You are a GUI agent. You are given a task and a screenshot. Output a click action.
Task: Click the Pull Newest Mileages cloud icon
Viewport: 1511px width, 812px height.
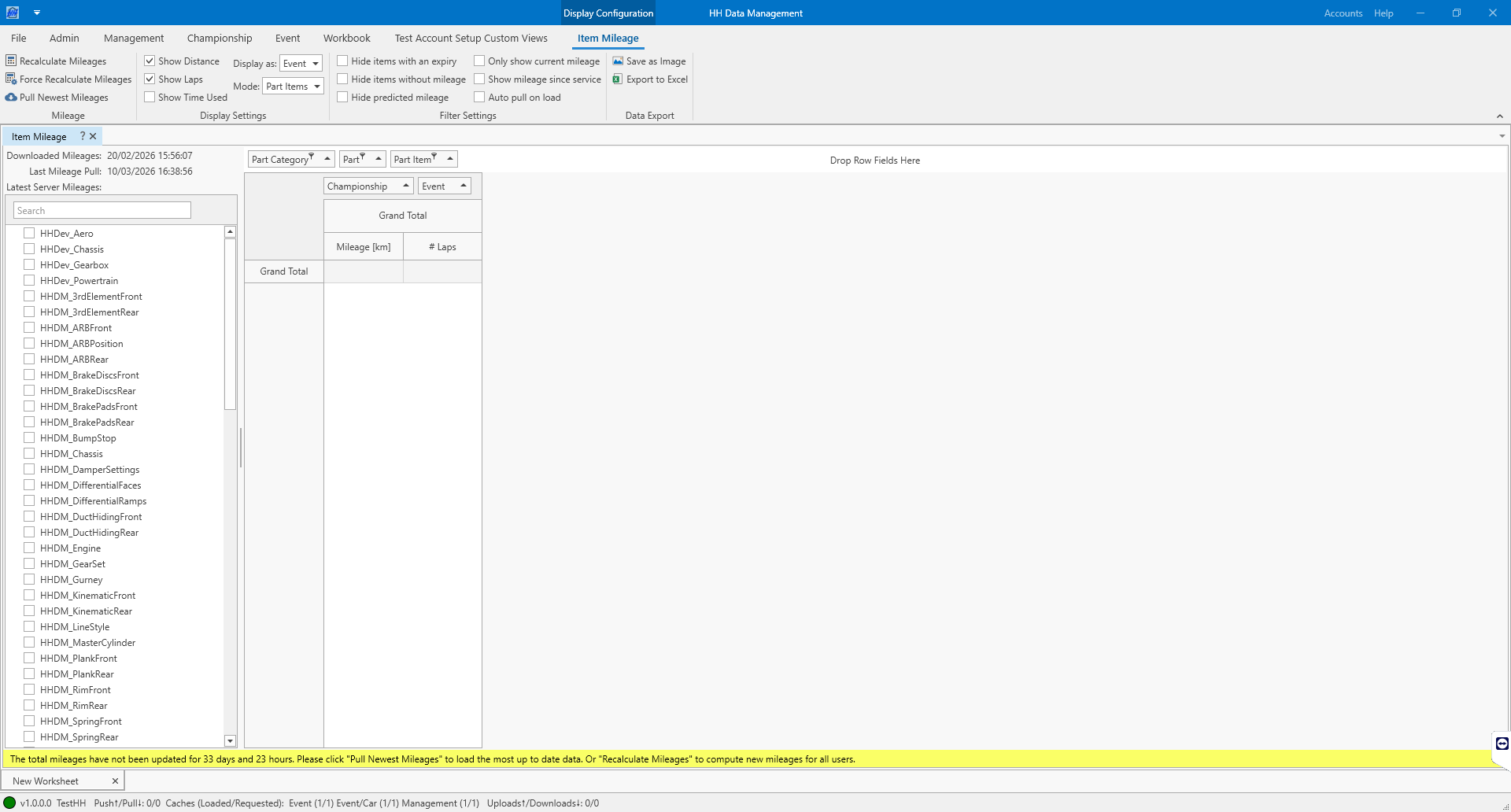pyautogui.click(x=11, y=98)
